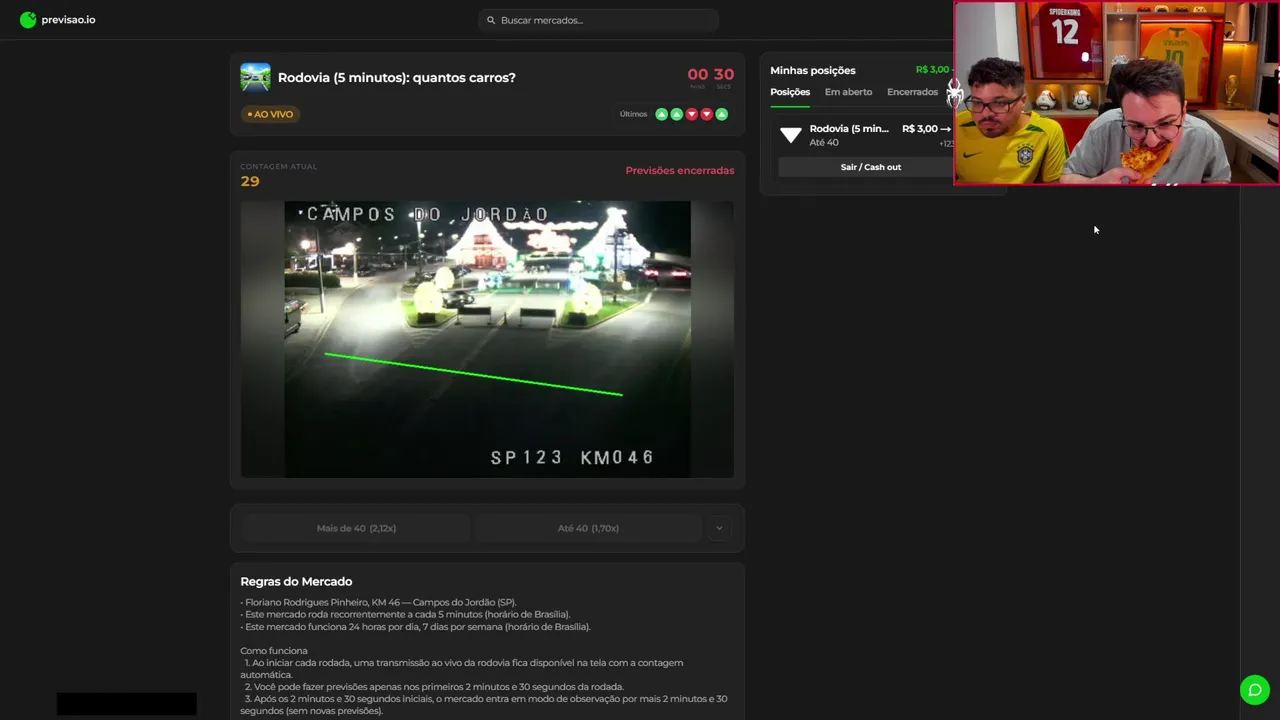Image resolution: width=1280 pixels, height=720 pixels.
Task: Click the streamer webcam overlay
Action: click(x=1116, y=93)
